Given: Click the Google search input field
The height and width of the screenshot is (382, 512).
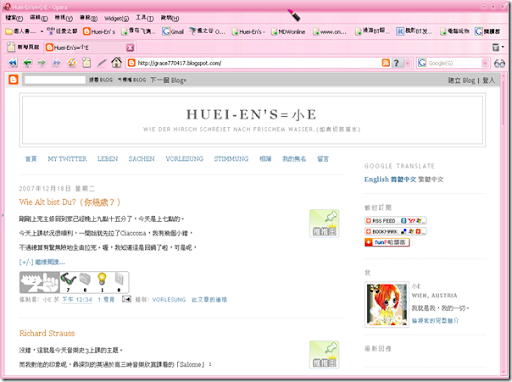Looking at the screenshot, I should pos(454,63).
